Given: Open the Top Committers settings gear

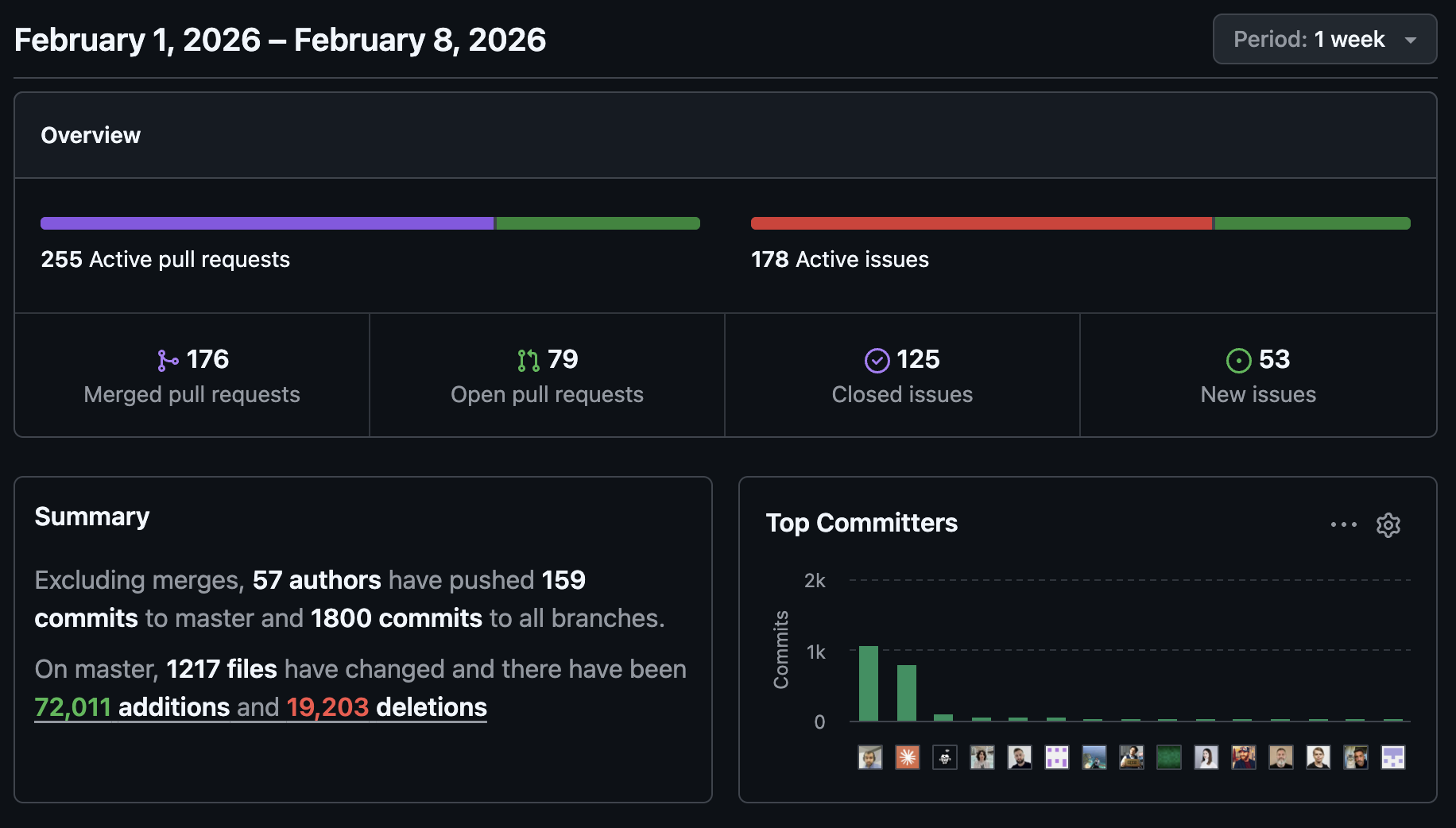Looking at the screenshot, I should click(1388, 525).
